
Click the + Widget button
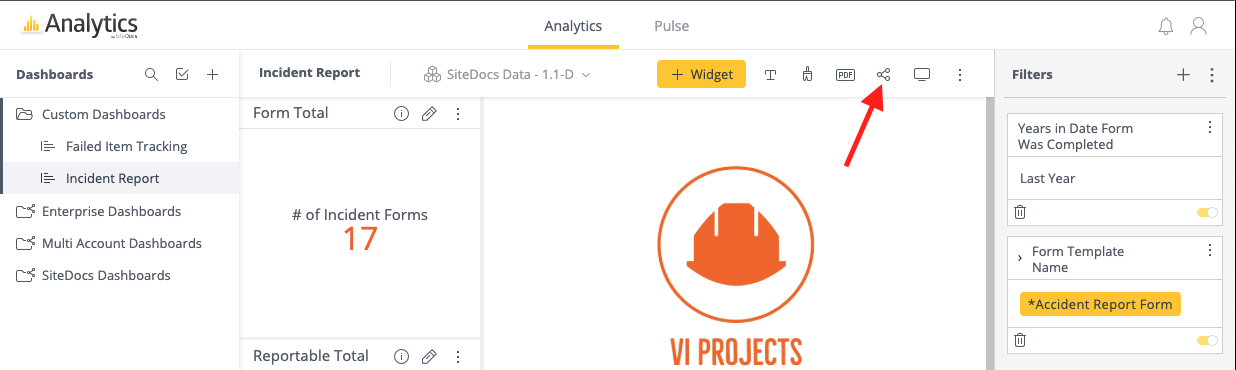701,74
